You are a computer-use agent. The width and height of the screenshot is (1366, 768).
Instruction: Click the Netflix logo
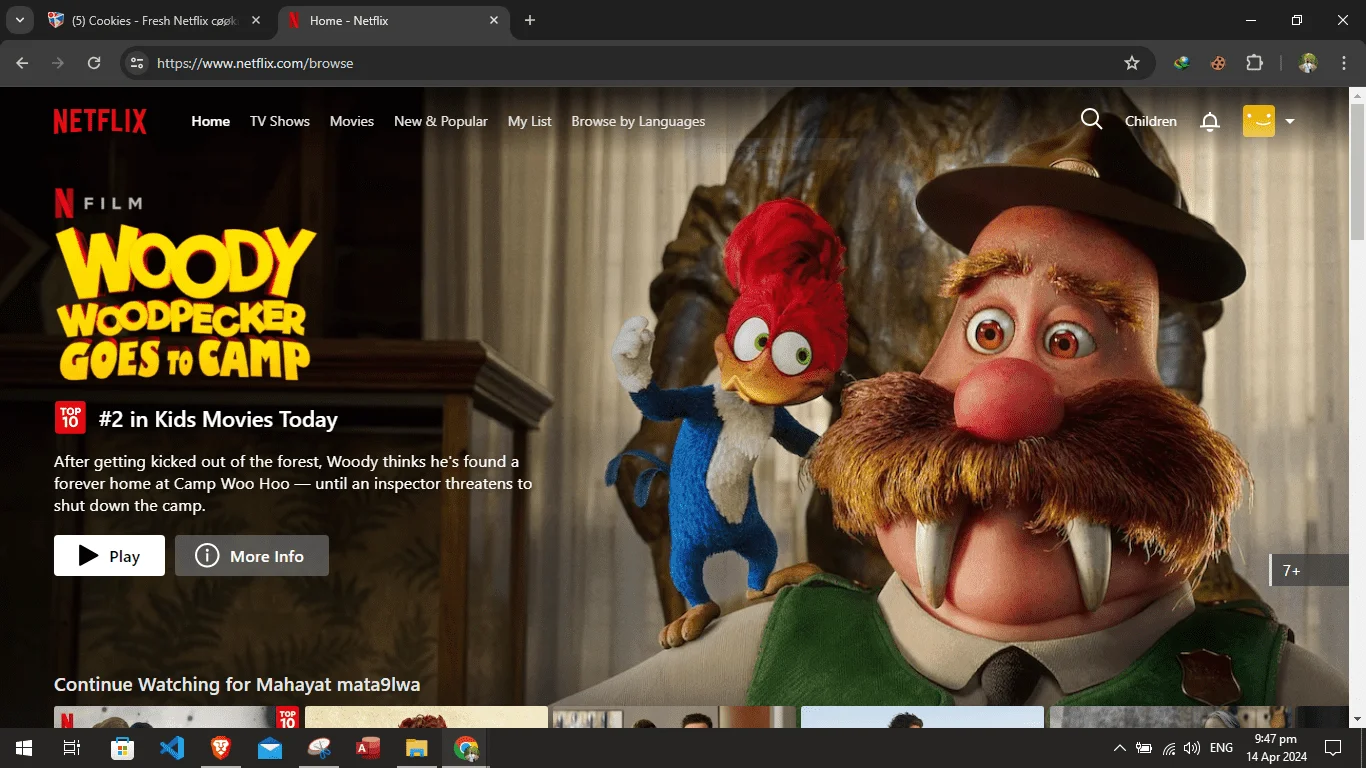point(100,121)
